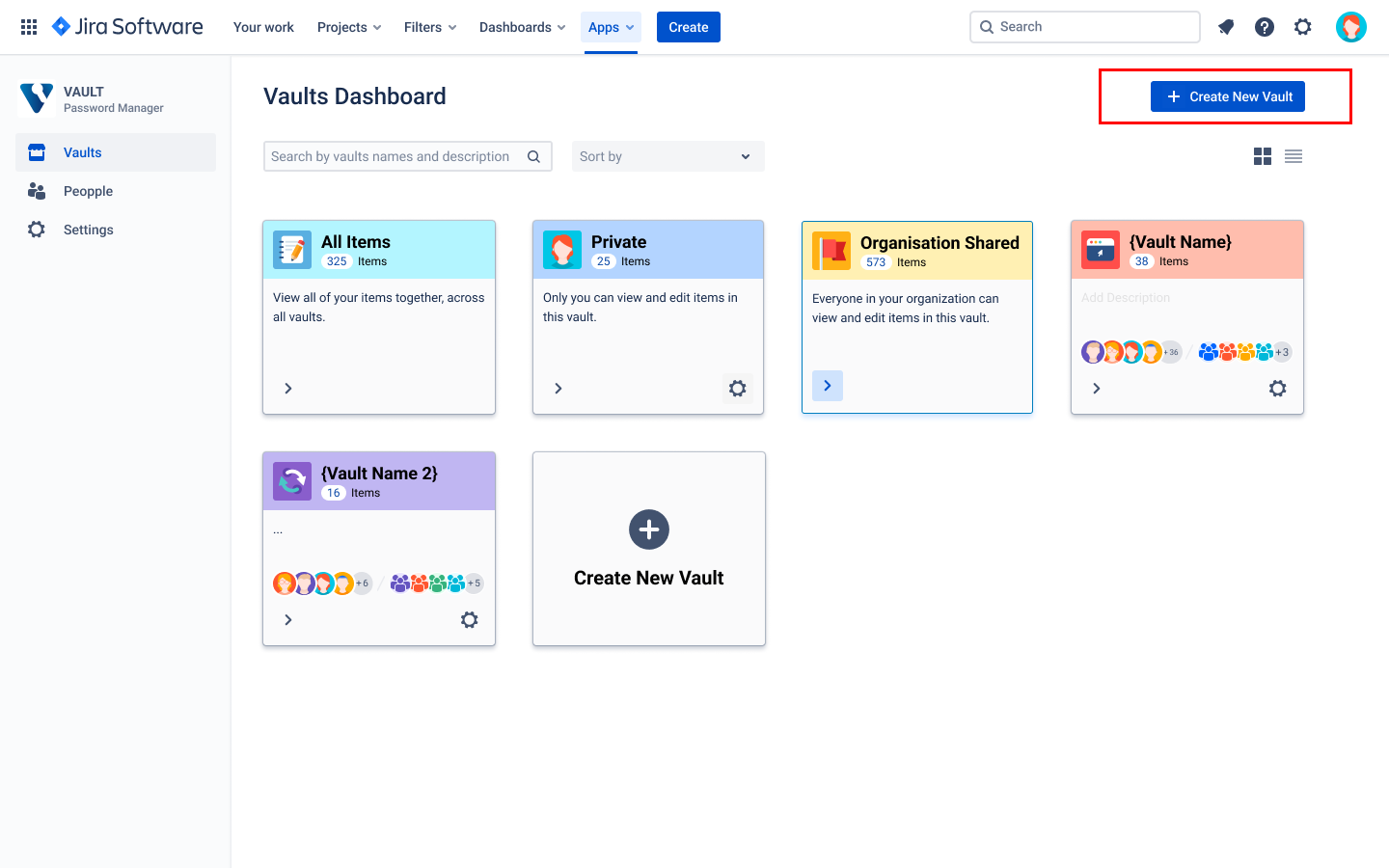This screenshot has height=868, width=1389.
Task: Open the Organisation Shared vault arrow
Action: point(827,384)
